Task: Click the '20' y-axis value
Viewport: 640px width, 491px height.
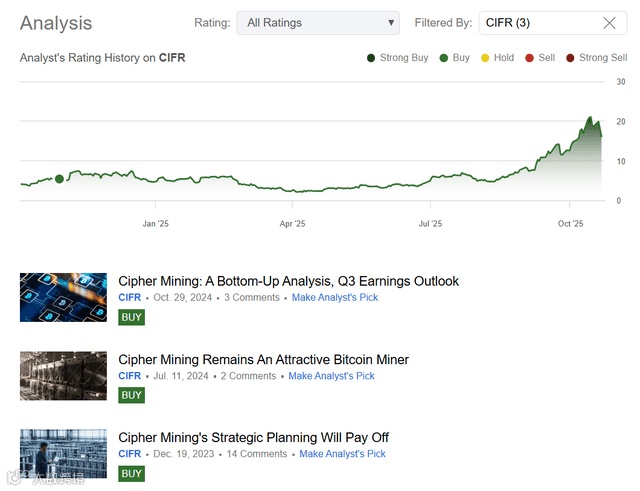Action: [x=621, y=122]
